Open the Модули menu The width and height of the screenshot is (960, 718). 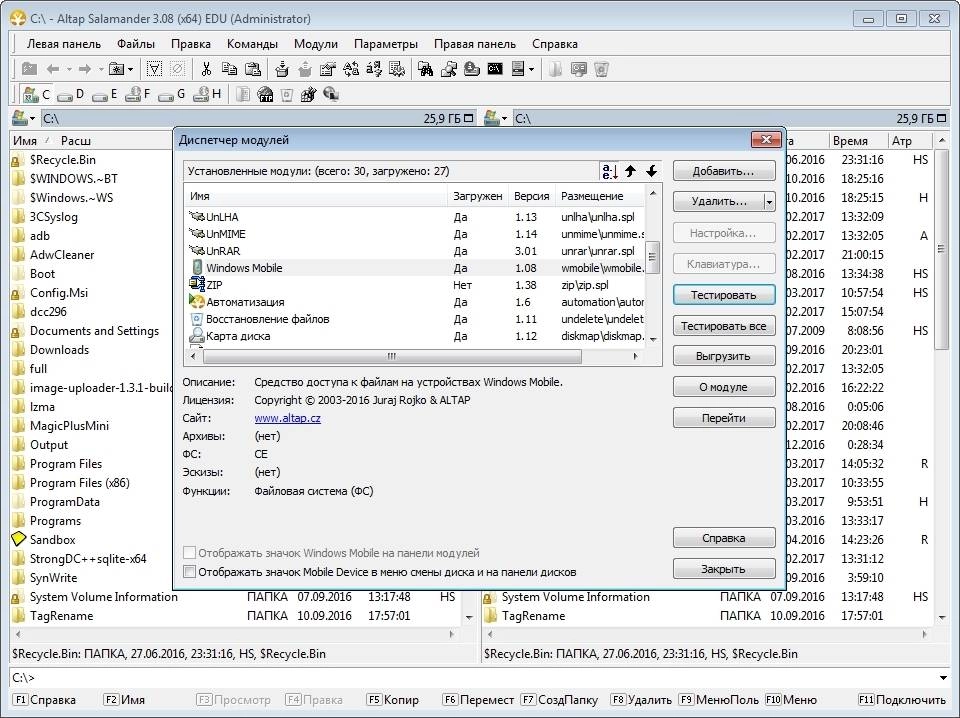pos(316,44)
